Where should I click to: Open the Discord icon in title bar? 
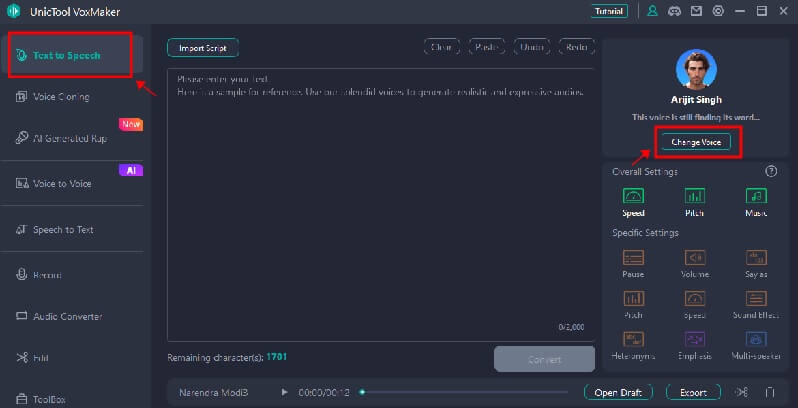[674, 11]
